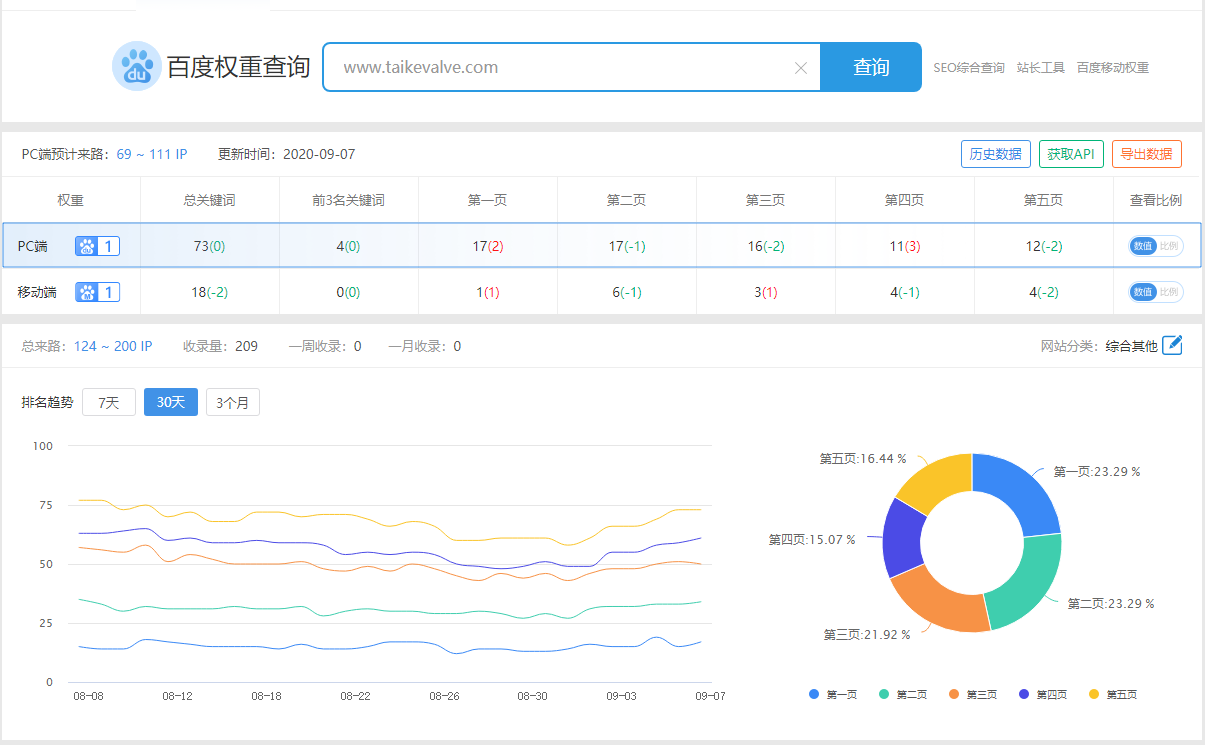Image resolution: width=1205 pixels, height=745 pixels.
Task: Switch ranking trend to 3个月 tab
Action: click(232, 401)
